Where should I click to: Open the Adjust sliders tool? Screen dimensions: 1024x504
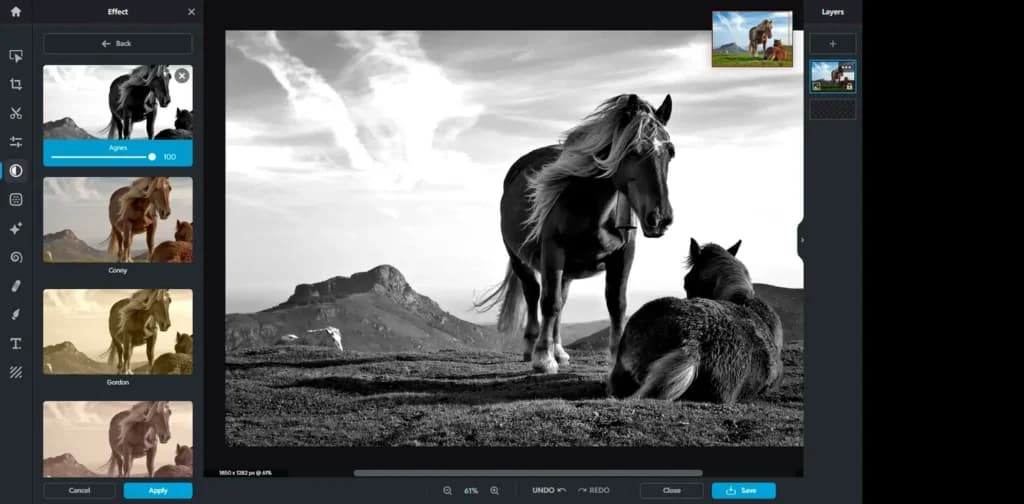(x=16, y=142)
